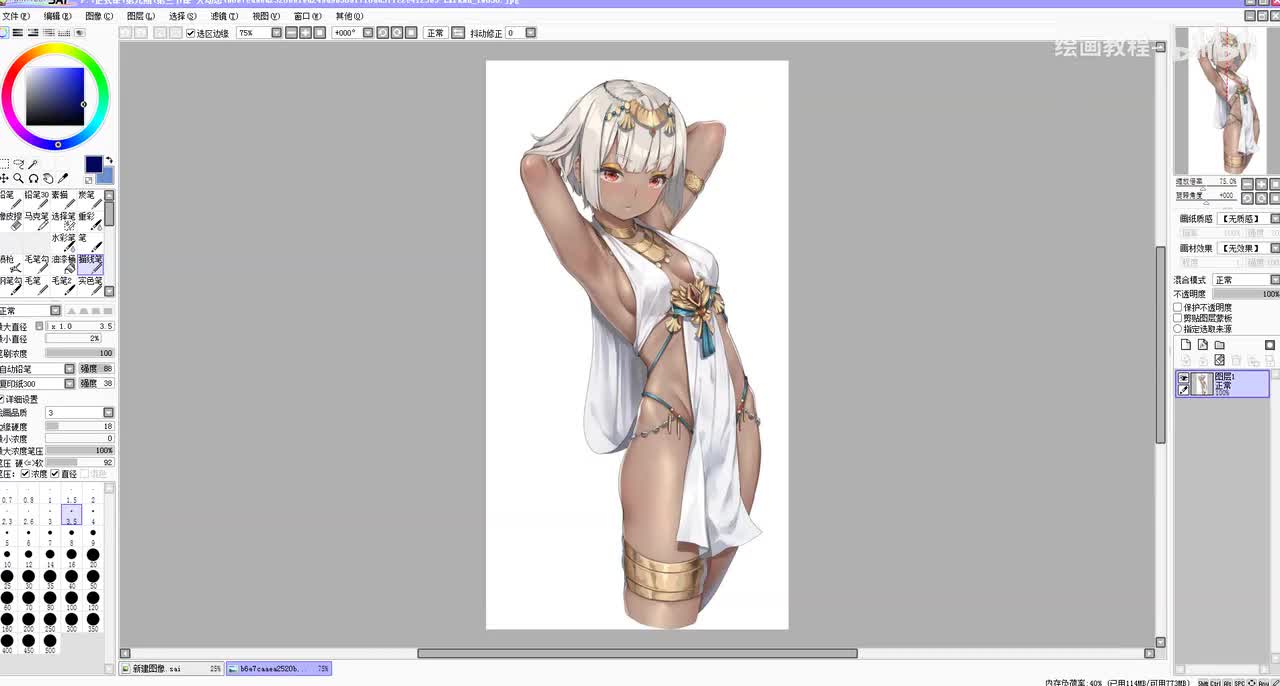The width and height of the screenshot is (1280, 686).
Task: Open the 混合模式 layer blend dropdown
Action: coord(1275,280)
